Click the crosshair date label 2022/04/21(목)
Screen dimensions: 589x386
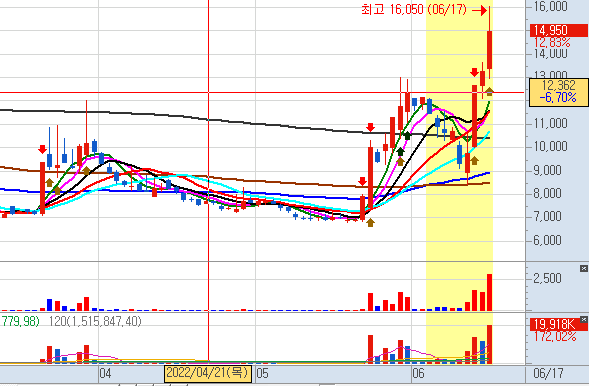tap(208, 373)
